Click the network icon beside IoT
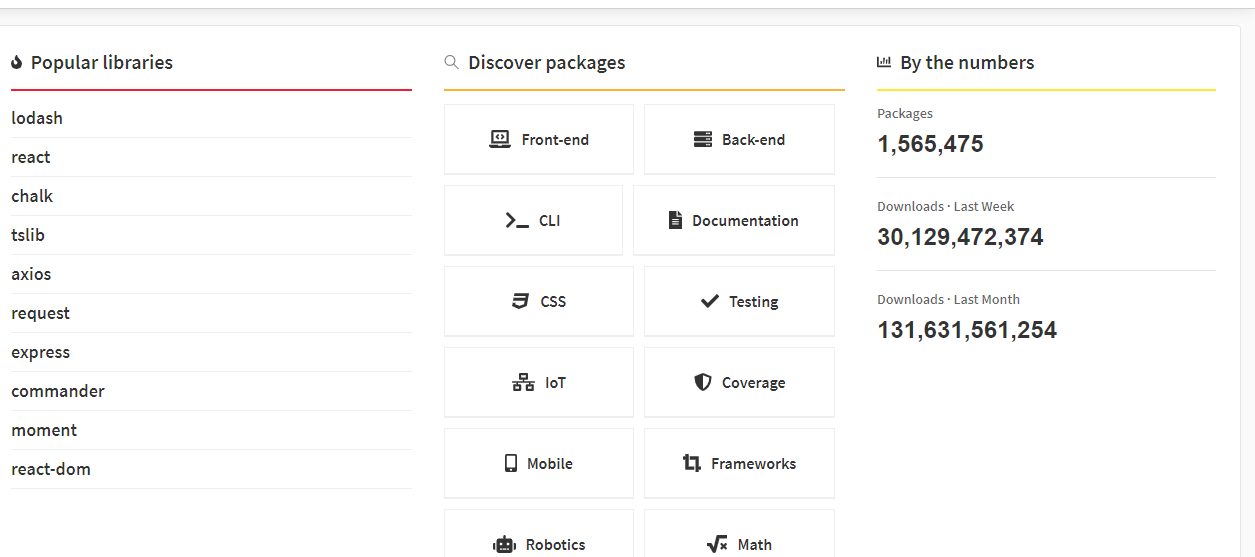Screen dimensions: 1255x557 [523, 383]
